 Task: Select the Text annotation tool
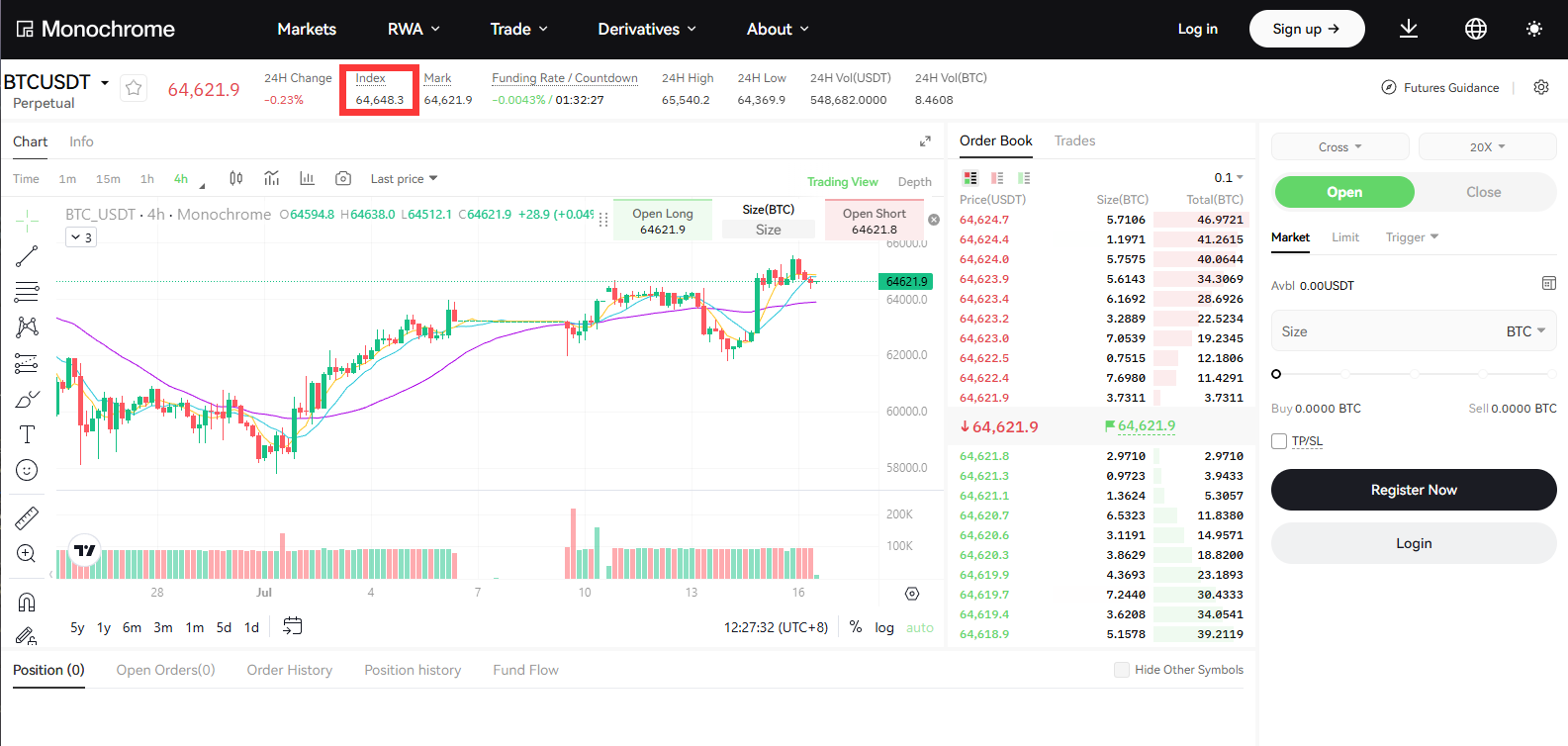(x=27, y=434)
